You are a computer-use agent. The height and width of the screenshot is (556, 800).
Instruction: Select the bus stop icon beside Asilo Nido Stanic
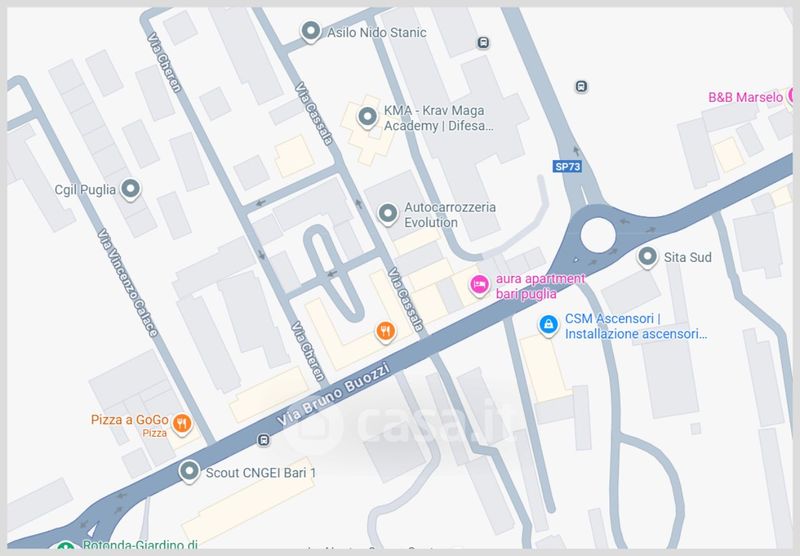pyautogui.click(x=483, y=42)
